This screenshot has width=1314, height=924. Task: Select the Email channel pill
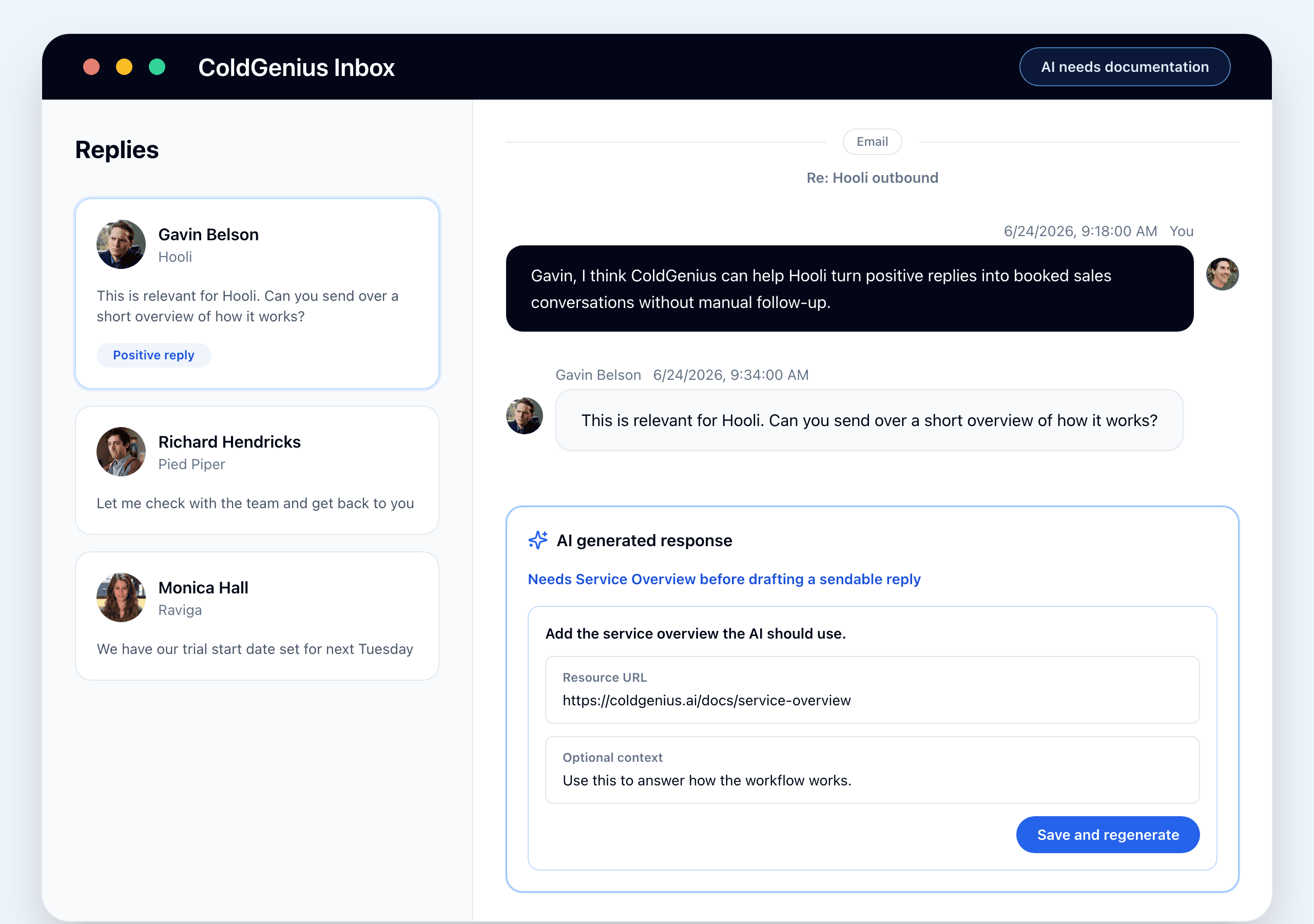tap(872, 141)
